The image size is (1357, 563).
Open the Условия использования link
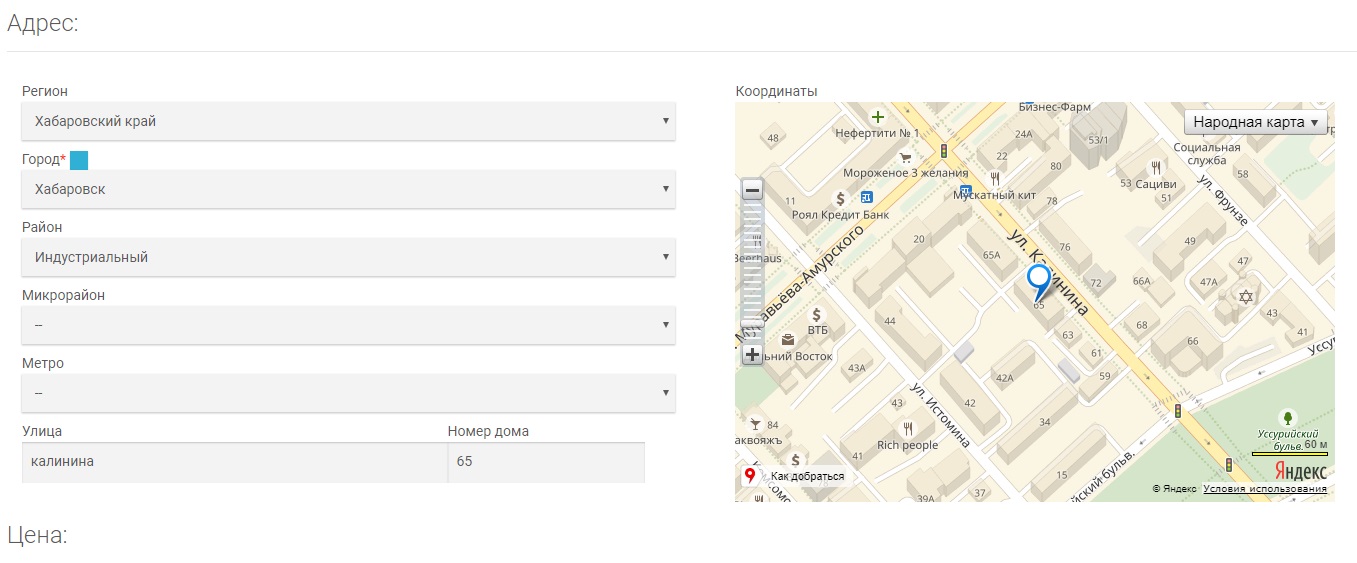pyautogui.click(x=1264, y=489)
